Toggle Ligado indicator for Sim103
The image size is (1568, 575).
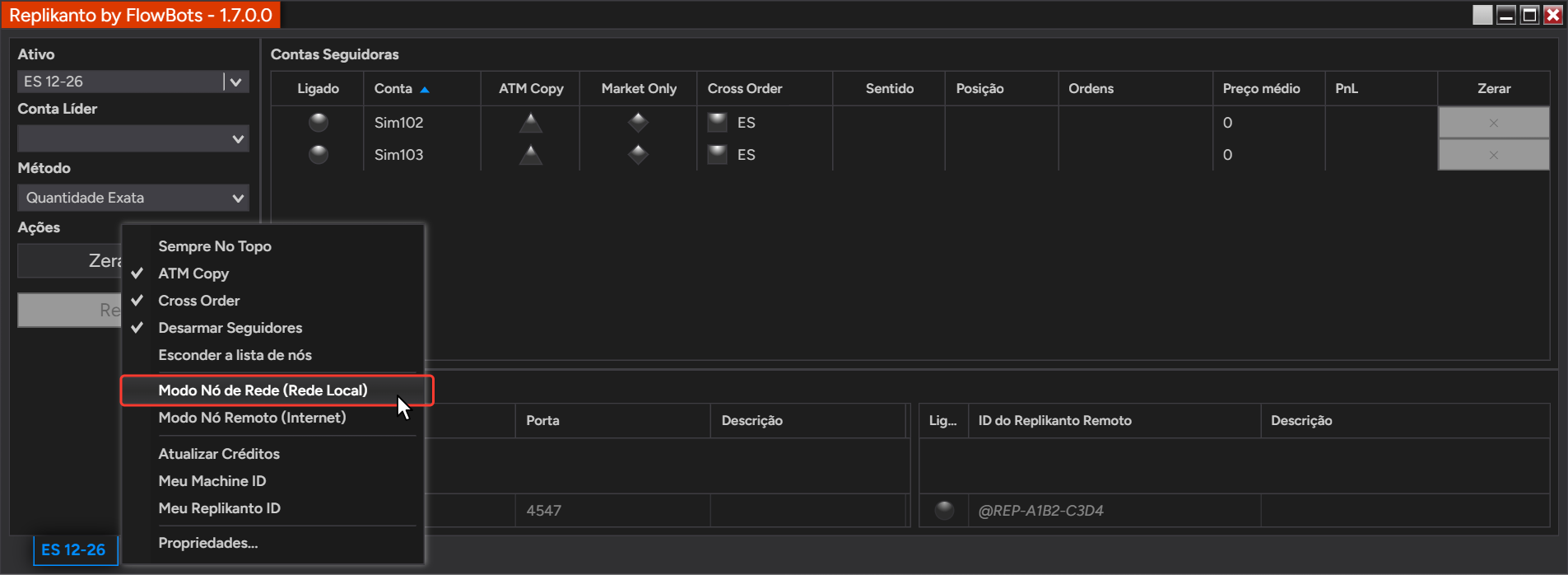coord(319,155)
